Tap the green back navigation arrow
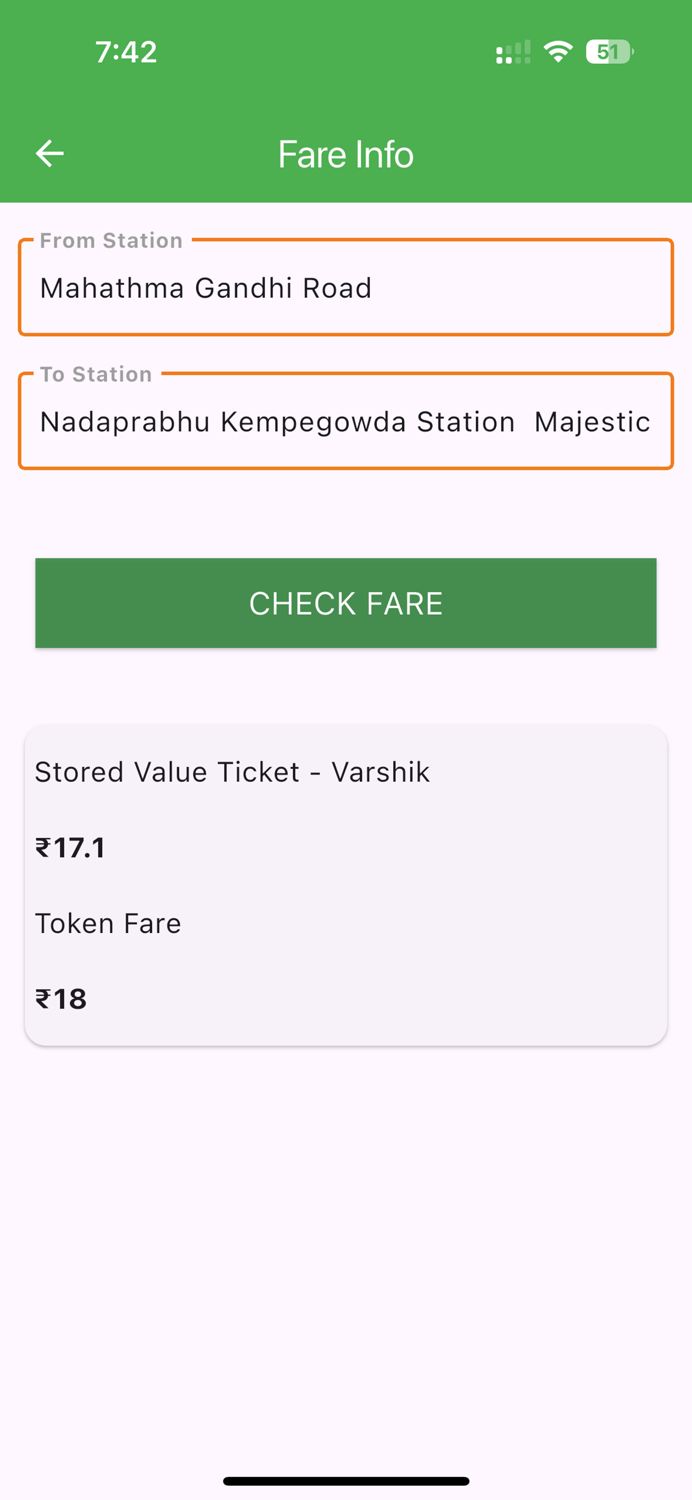Image resolution: width=692 pixels, height=1500 pixels. point(48,153)
